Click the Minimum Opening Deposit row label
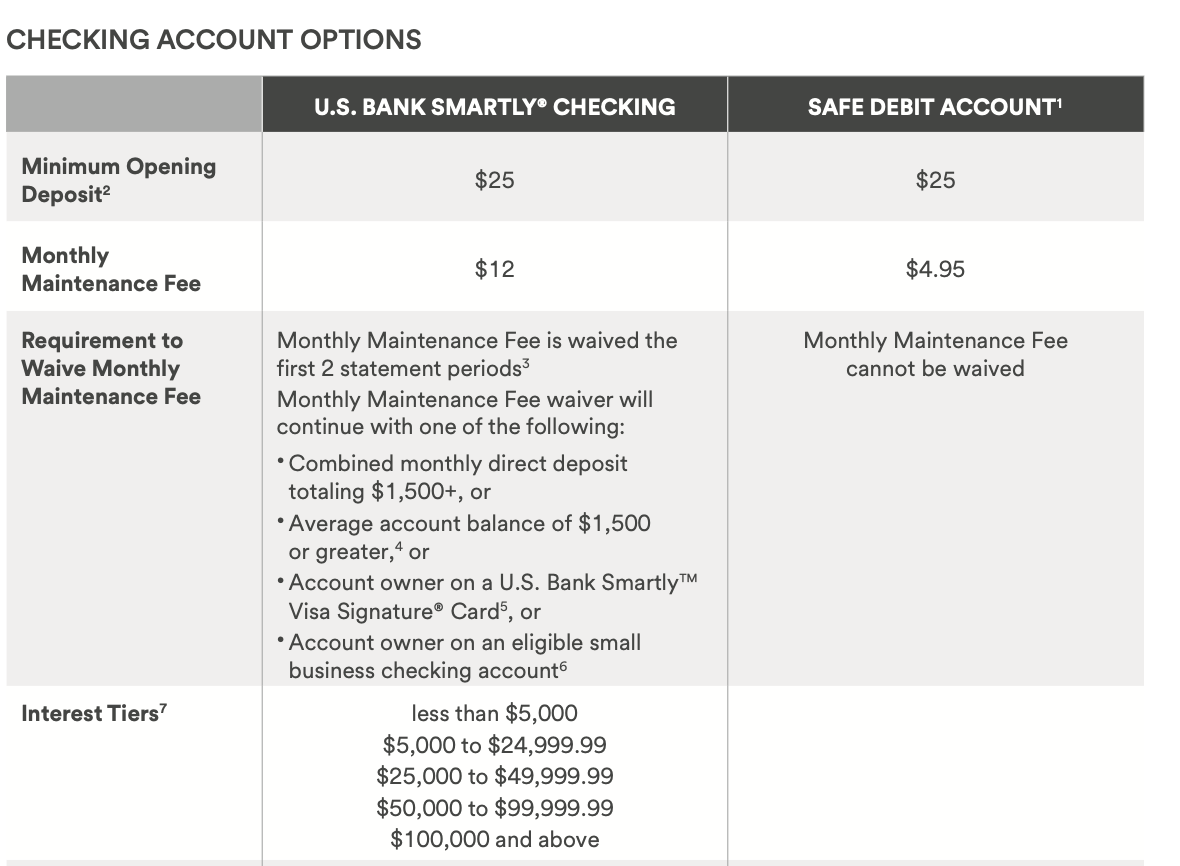This screenshot has width=1180, height=866. (118, 180)
